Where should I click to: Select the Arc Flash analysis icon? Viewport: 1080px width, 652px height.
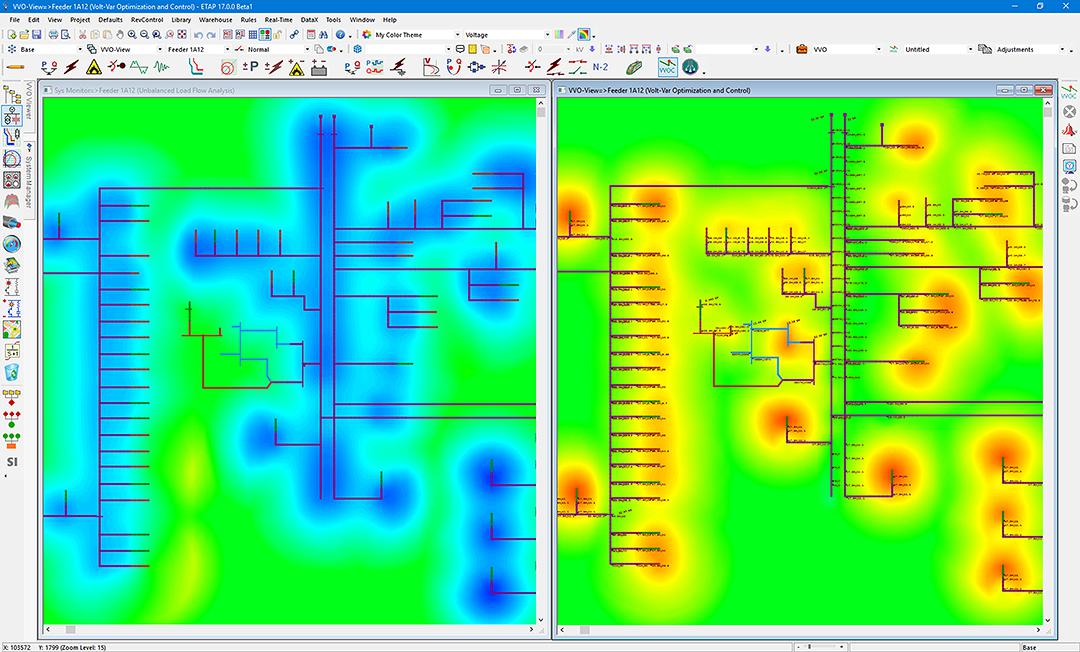point(93,67)
